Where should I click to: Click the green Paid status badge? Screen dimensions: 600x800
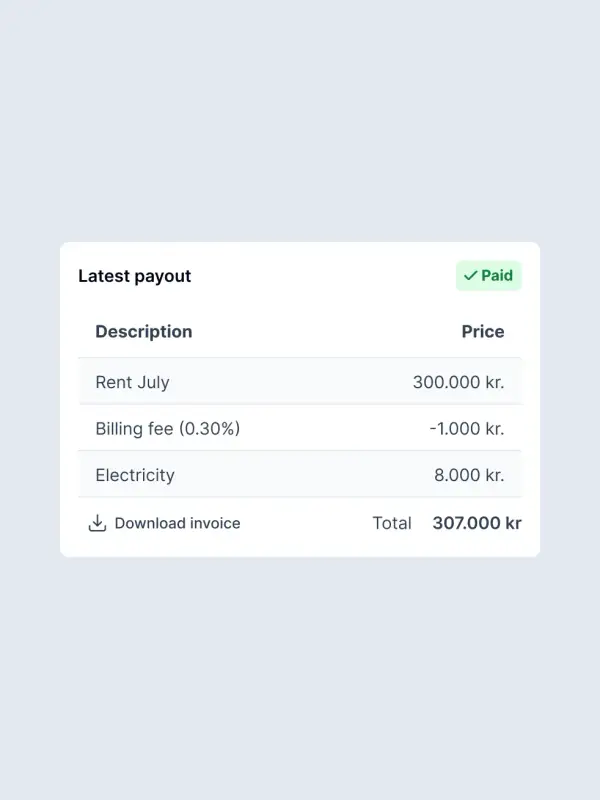pos(488,276)
